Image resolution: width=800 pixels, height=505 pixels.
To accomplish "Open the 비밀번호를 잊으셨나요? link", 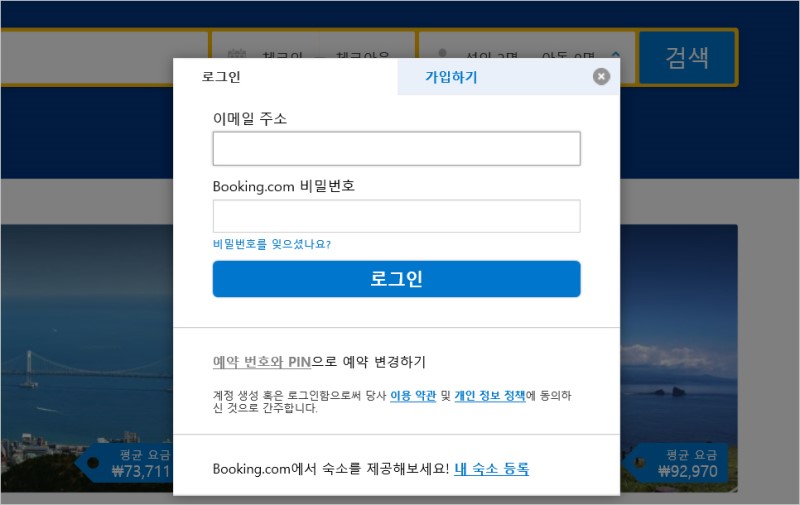I will pyautogui.click(x=272, y=244).
